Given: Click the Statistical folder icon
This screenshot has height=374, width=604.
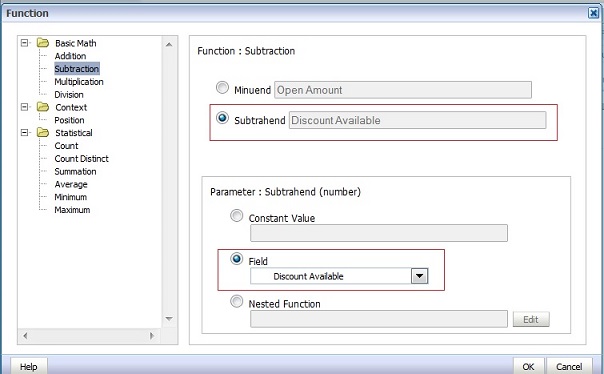Looking at the screenshot, I should 43,132.
